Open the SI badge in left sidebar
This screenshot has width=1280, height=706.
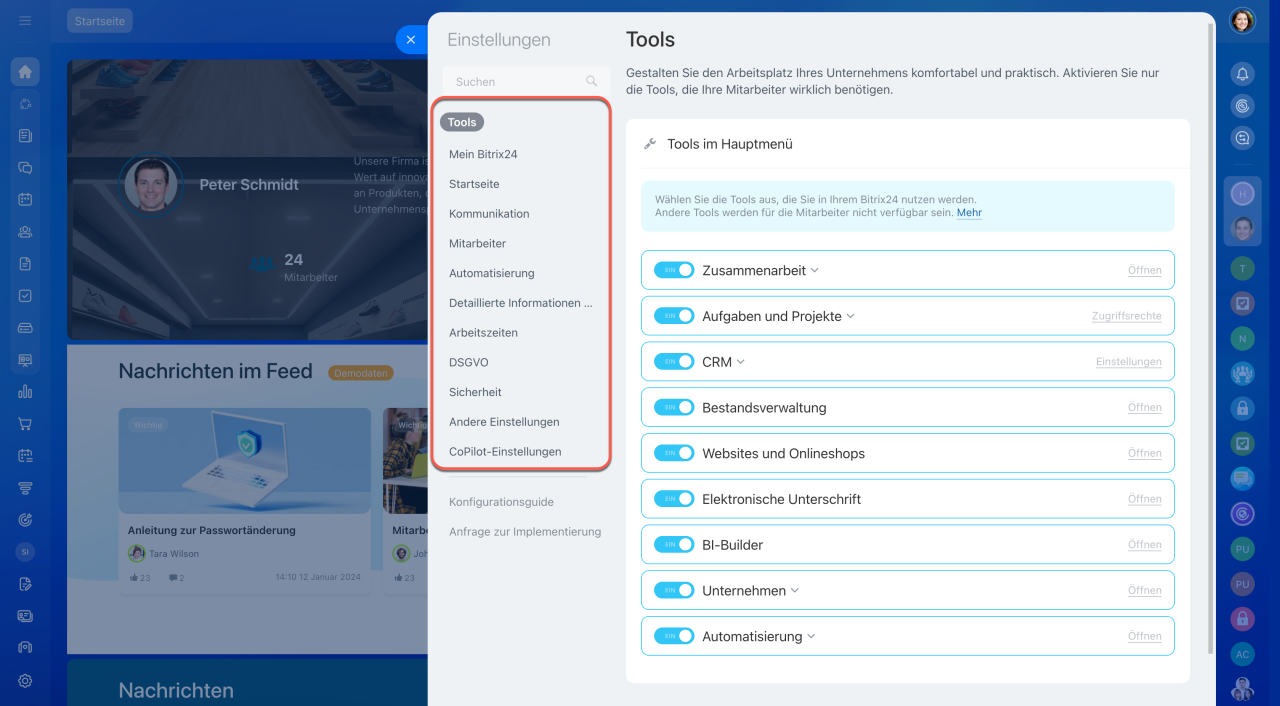25,552
